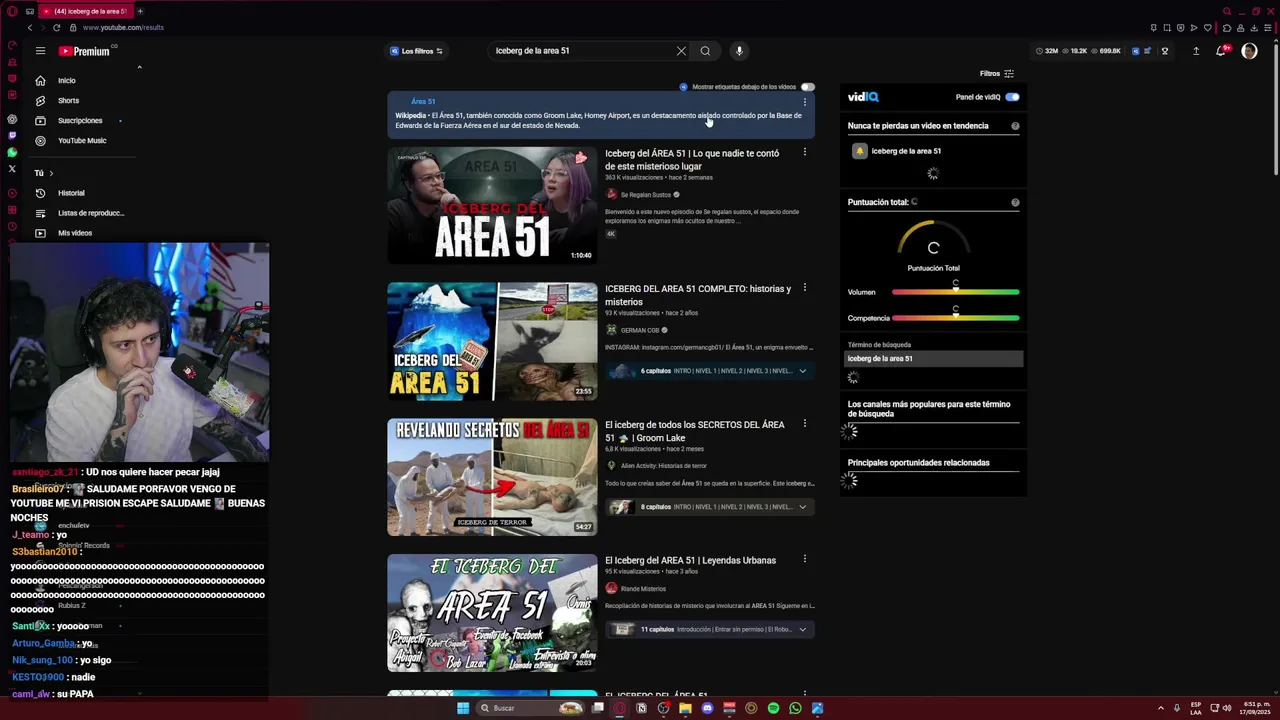Open Alien Activity channel link

pyautogui.click(x=663, y=466)
